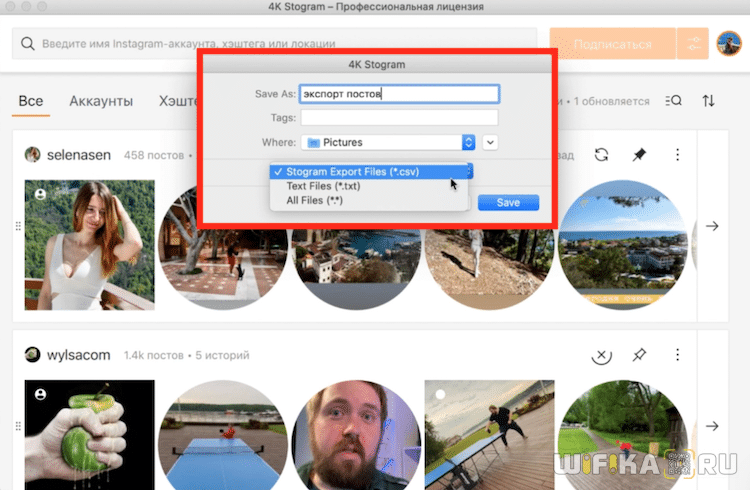Open the wylsacom account name
750x490 pixels.
(x=78, y=355)
